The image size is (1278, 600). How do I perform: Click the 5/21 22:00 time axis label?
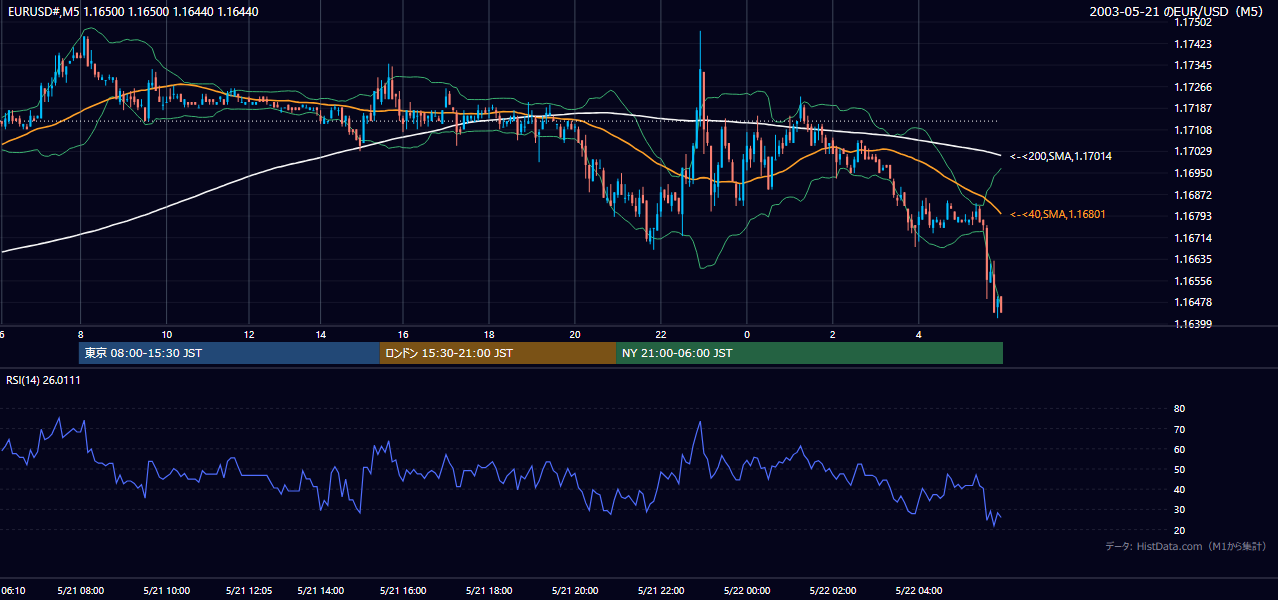pyautogui.click(x=661, y=591)
